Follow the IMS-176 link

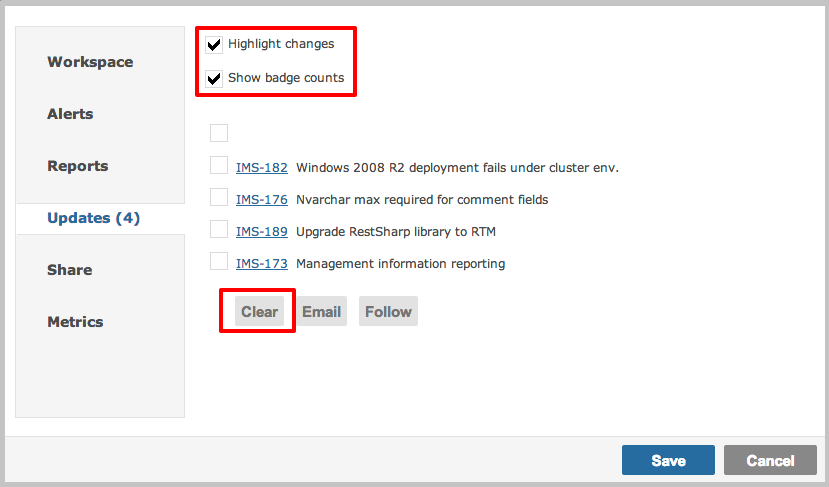[x=262, y=200]
